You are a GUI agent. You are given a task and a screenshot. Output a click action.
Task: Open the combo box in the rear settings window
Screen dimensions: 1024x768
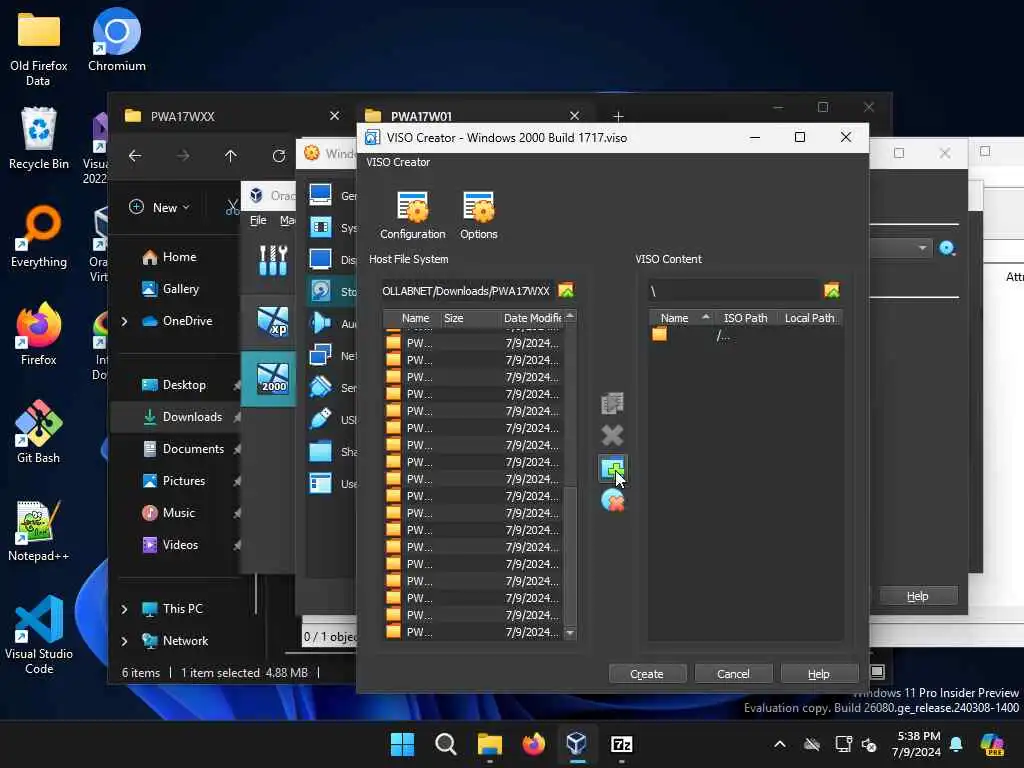click(x=901, y=248)
